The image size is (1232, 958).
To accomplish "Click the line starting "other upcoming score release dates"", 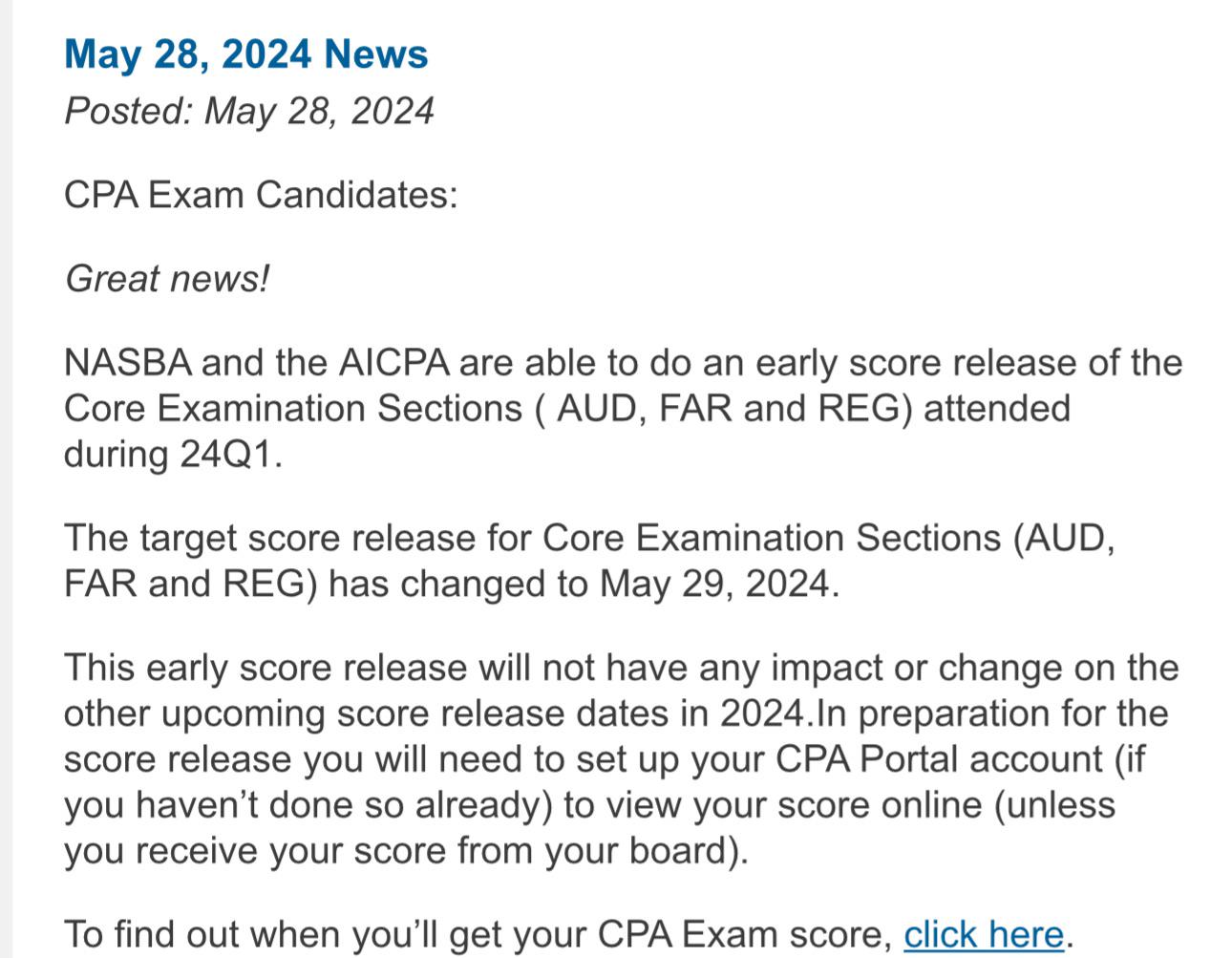I will pos(617,713).
